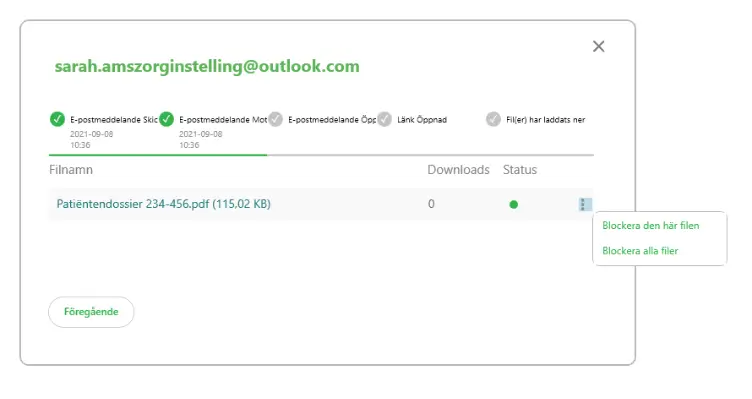Close the dialog with the X button
752x399 pixels.
click(599, 47)
